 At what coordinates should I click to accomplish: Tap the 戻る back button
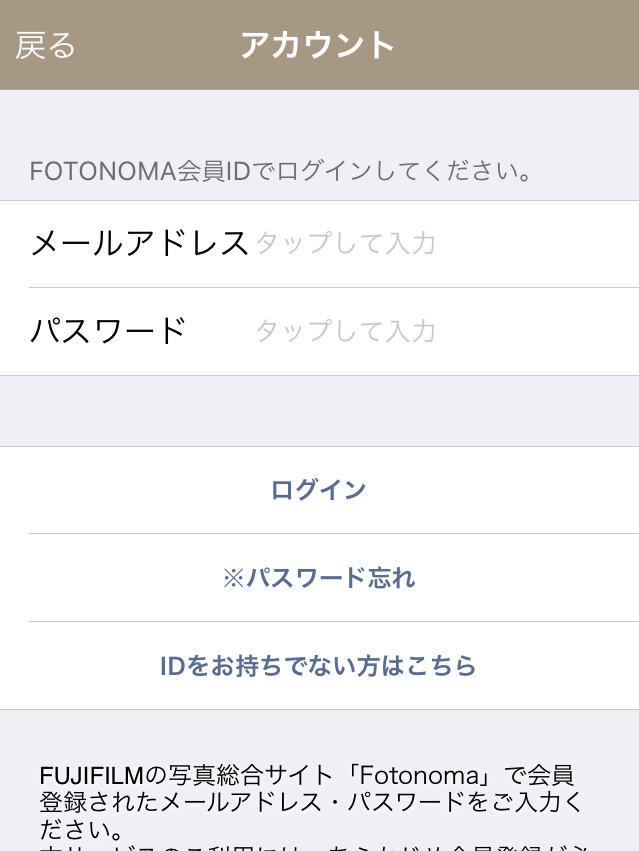(x=46, y=46)
